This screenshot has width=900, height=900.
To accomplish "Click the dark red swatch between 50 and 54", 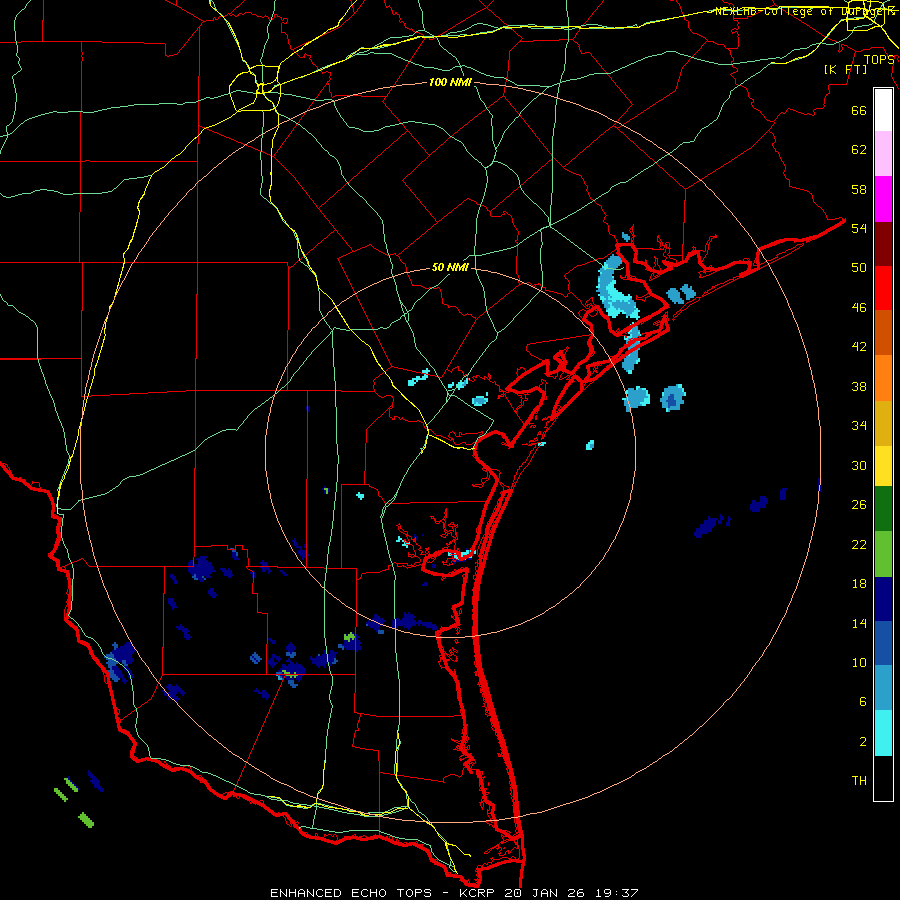I will [883, 244].
